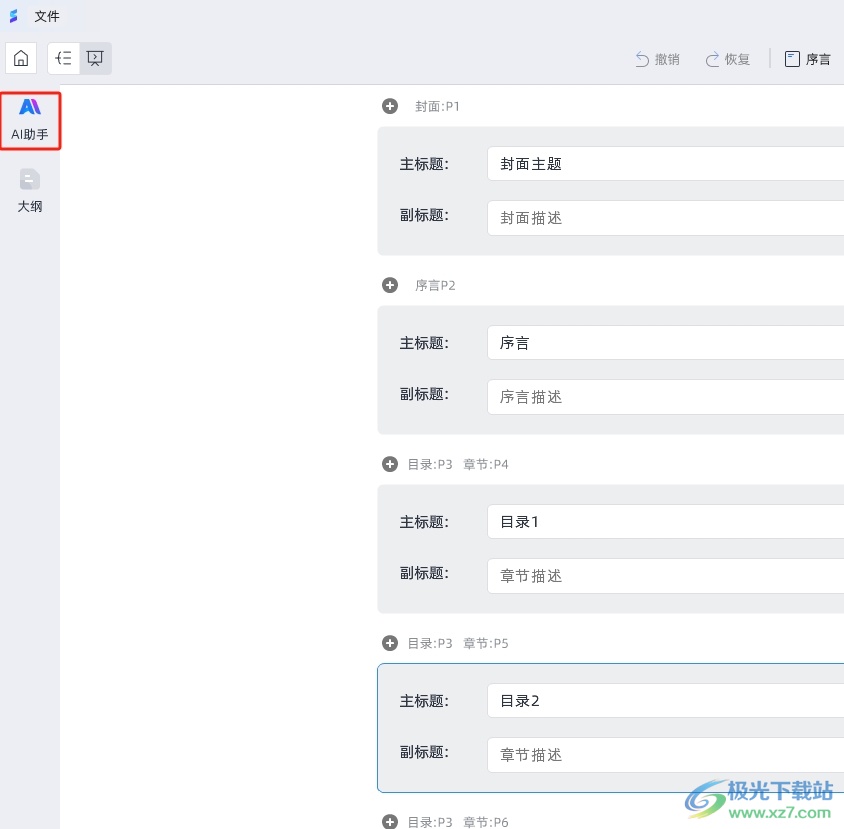Viewport: 844px width, 829px height.
Task: Click plus icon beside 章节:P5
Action: pyautogui.click(x=390, y=643)
